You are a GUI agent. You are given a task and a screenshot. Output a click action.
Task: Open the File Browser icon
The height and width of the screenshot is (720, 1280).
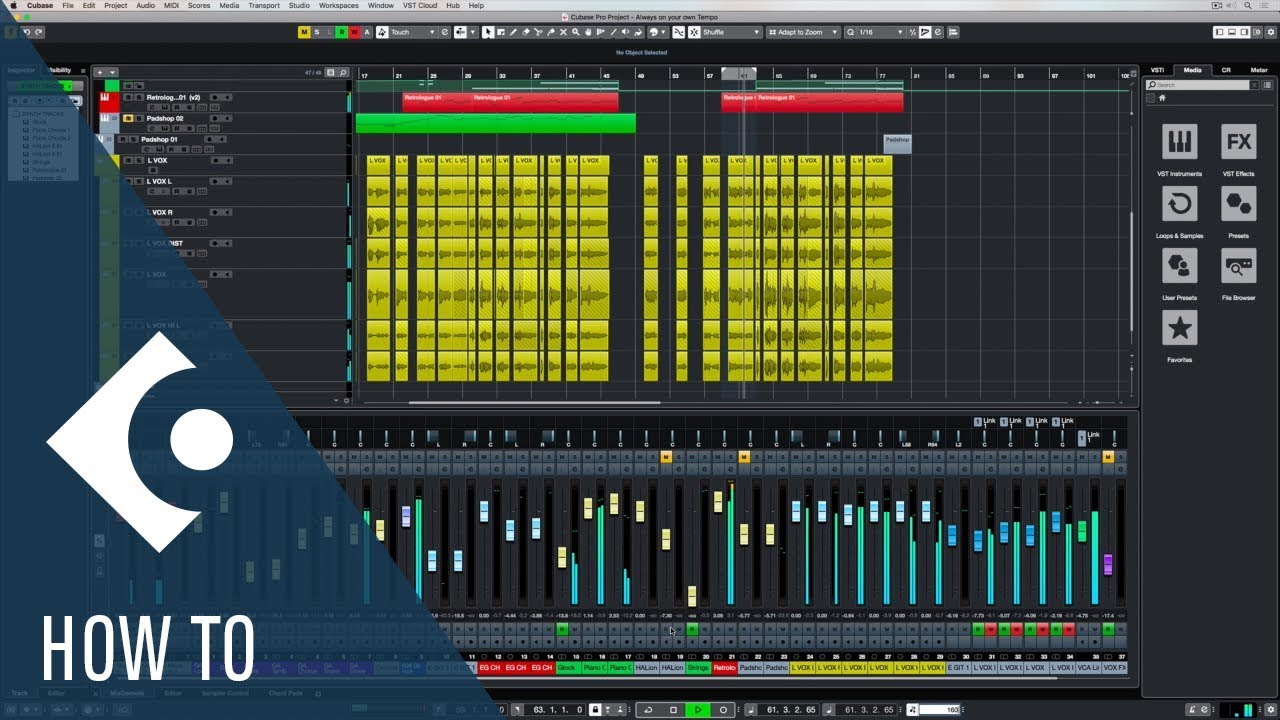point(1239,266)
